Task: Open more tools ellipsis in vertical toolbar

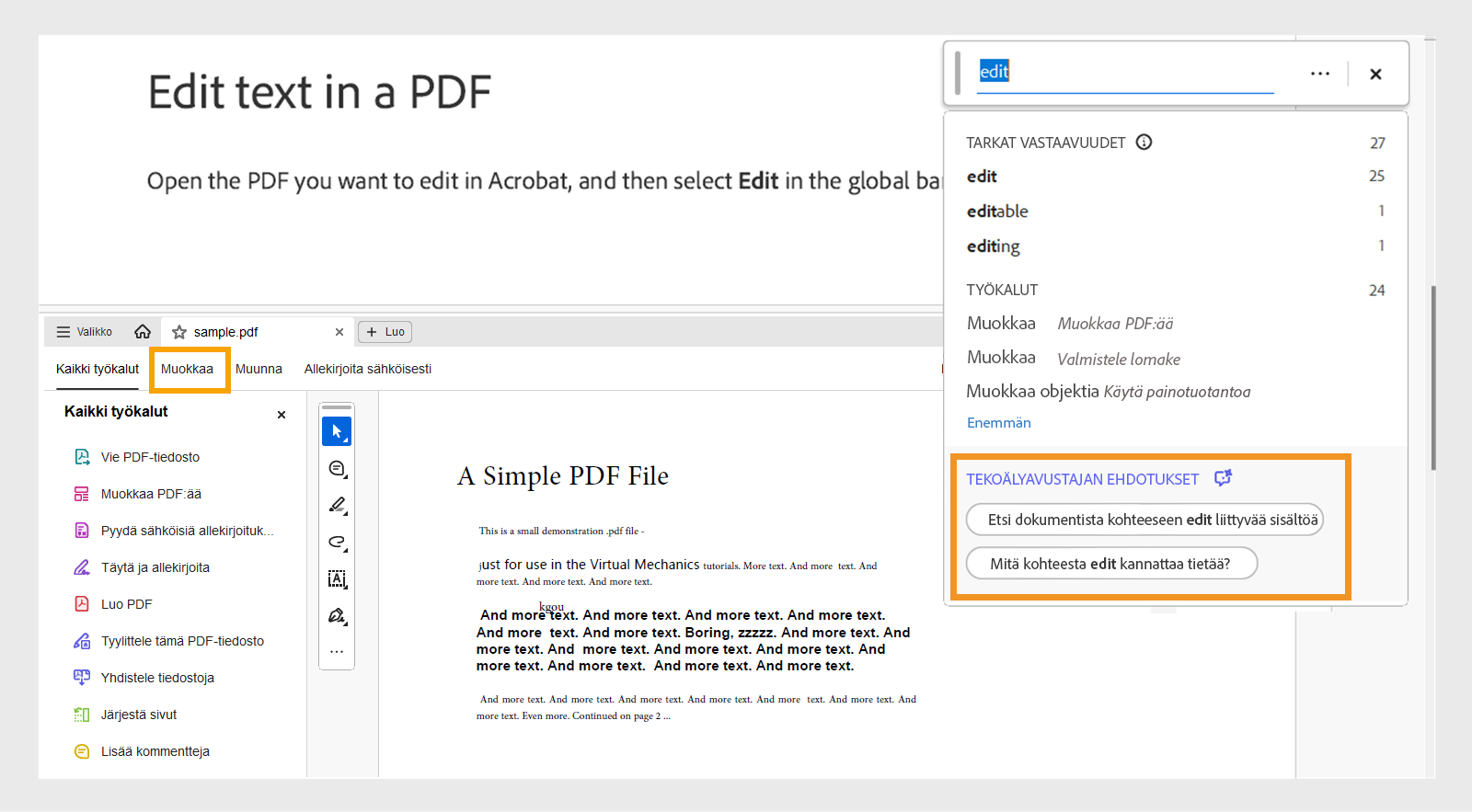Action: point(337,652)
